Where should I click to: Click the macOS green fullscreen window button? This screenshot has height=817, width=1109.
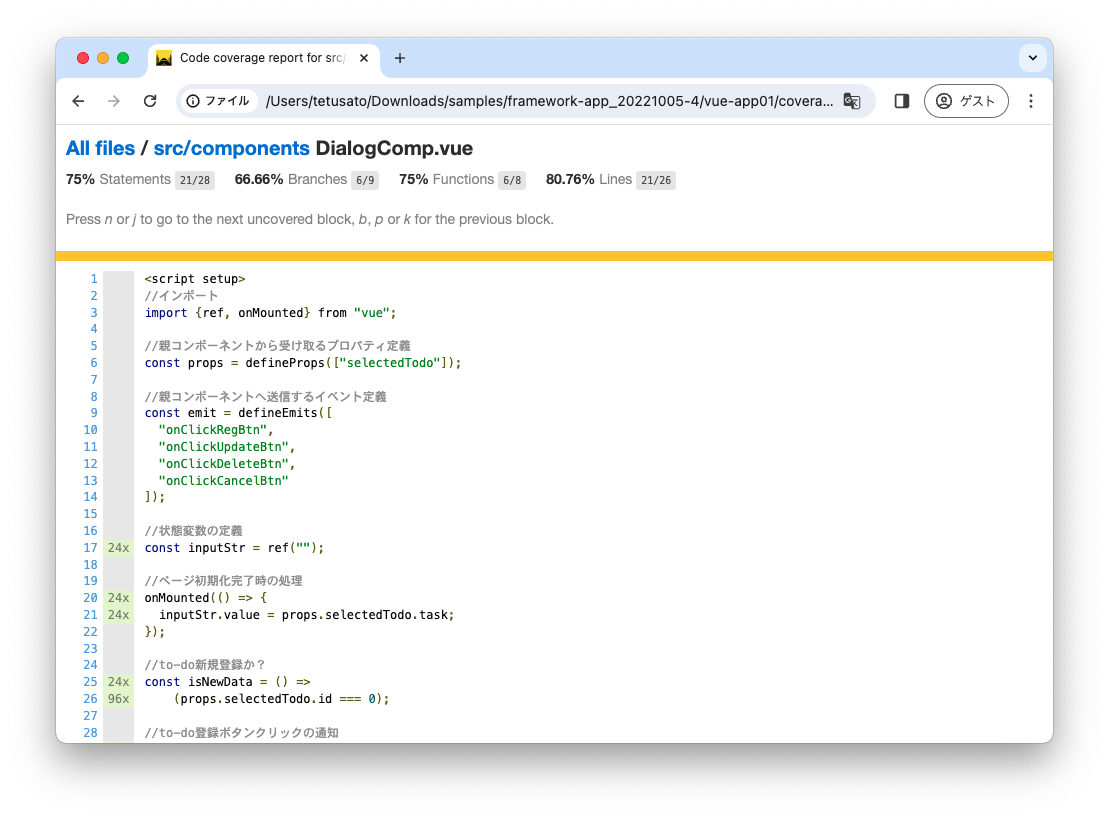pyautogui.click(x=123, y=58)
